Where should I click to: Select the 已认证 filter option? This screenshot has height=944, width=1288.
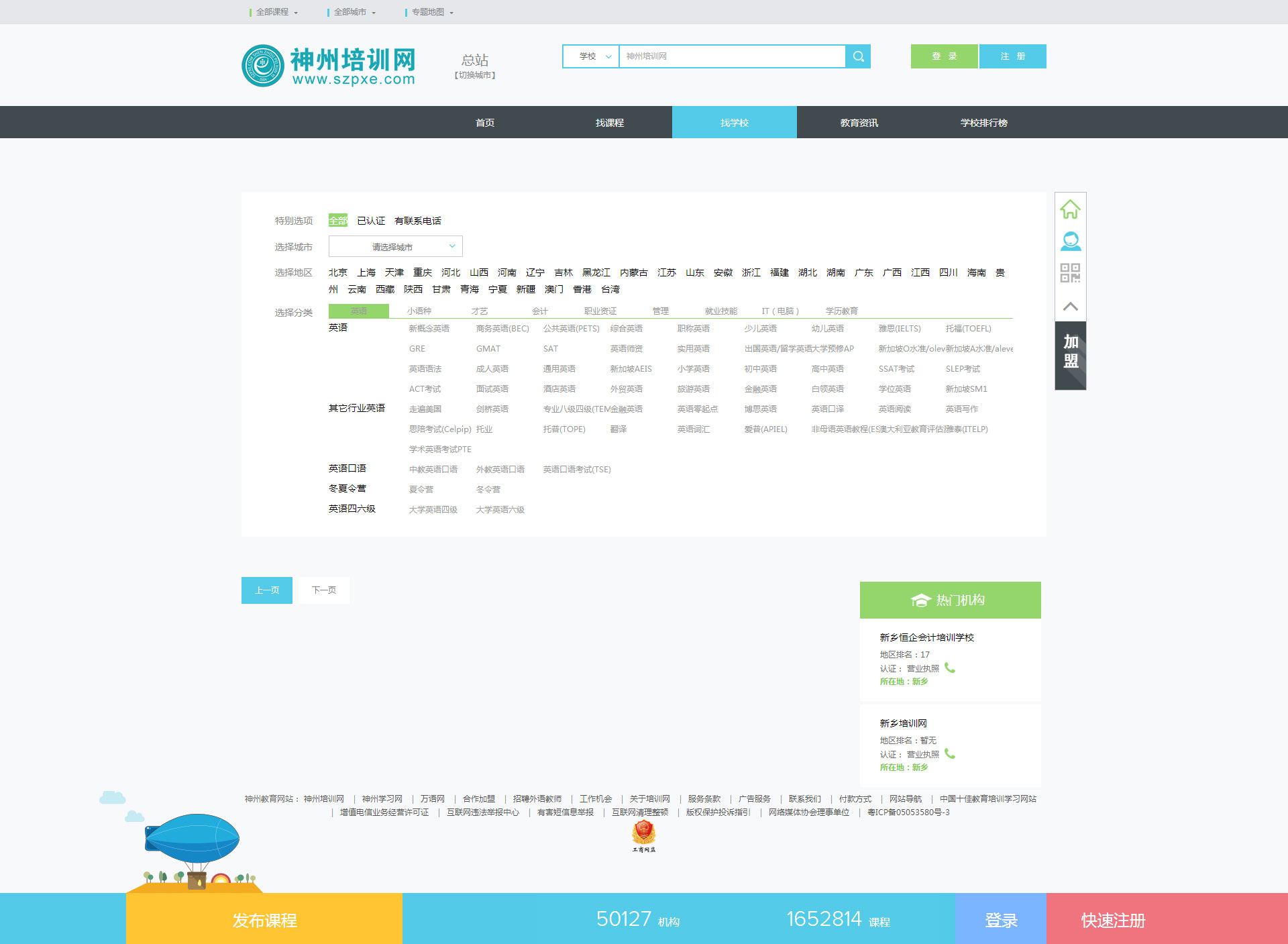coord(370,221)
